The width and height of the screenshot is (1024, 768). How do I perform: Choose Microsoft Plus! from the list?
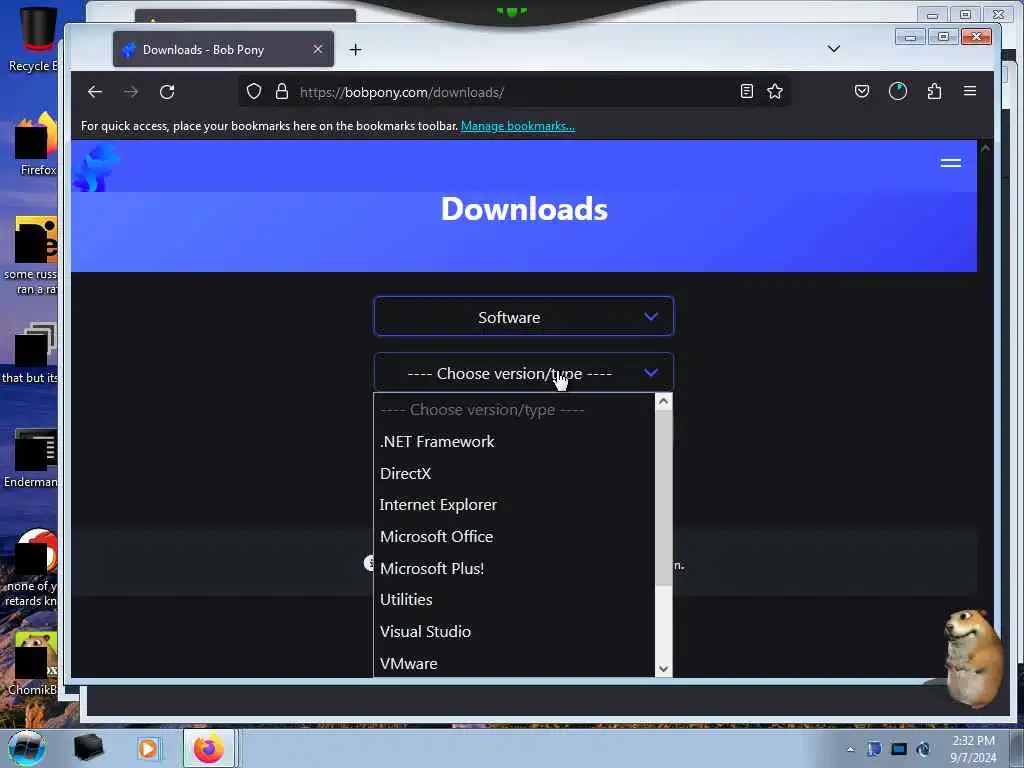(514, 568)
